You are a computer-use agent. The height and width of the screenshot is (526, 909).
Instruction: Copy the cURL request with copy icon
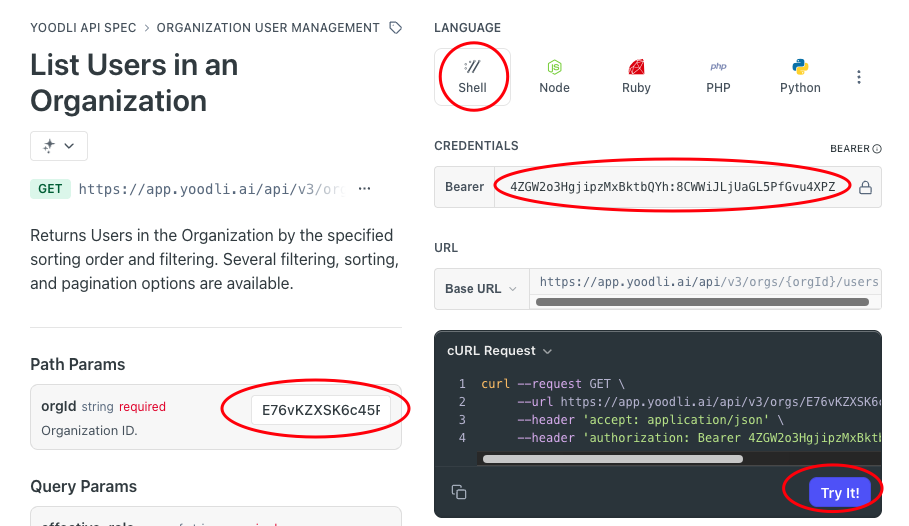[459, 492]
